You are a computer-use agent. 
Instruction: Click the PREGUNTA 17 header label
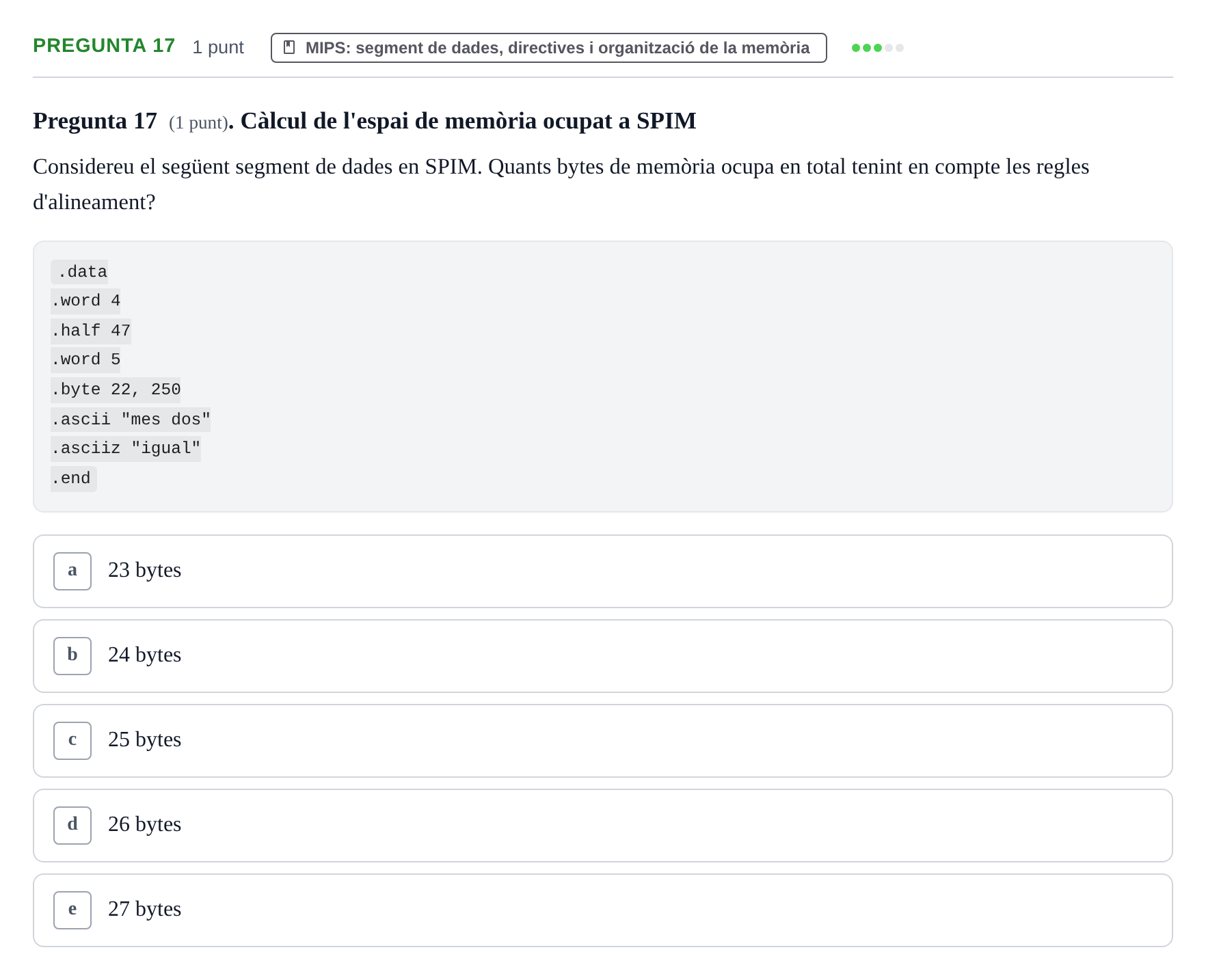[104, 46]
